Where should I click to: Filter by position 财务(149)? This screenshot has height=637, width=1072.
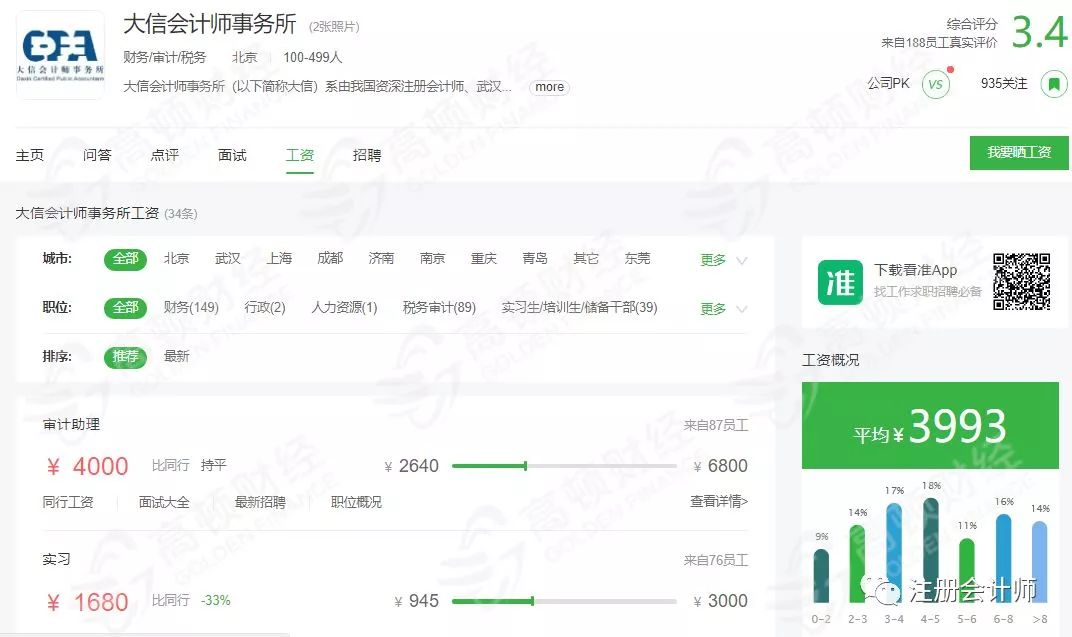pyautogui.click(x=191, y=308)
